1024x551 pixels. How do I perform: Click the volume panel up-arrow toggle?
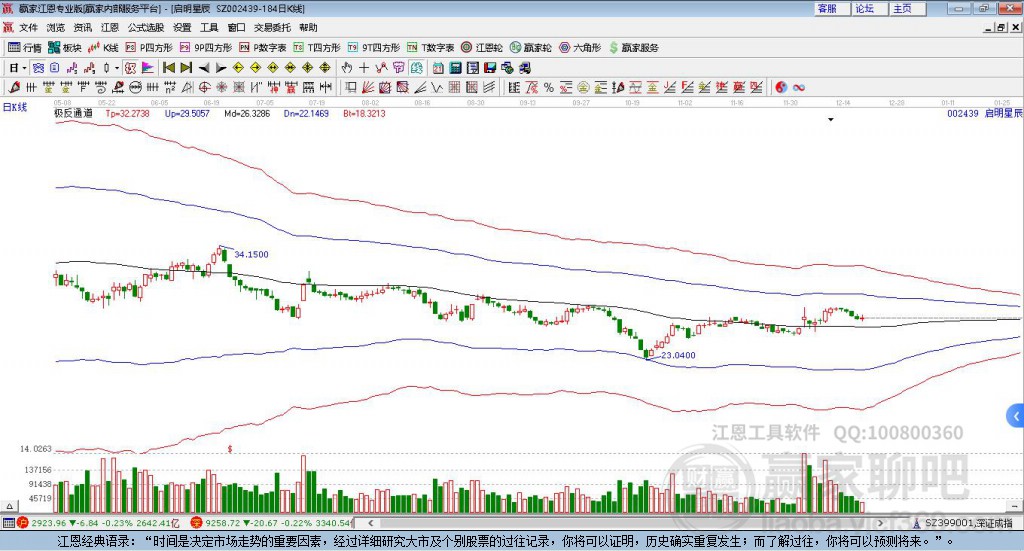pos(9,506)
